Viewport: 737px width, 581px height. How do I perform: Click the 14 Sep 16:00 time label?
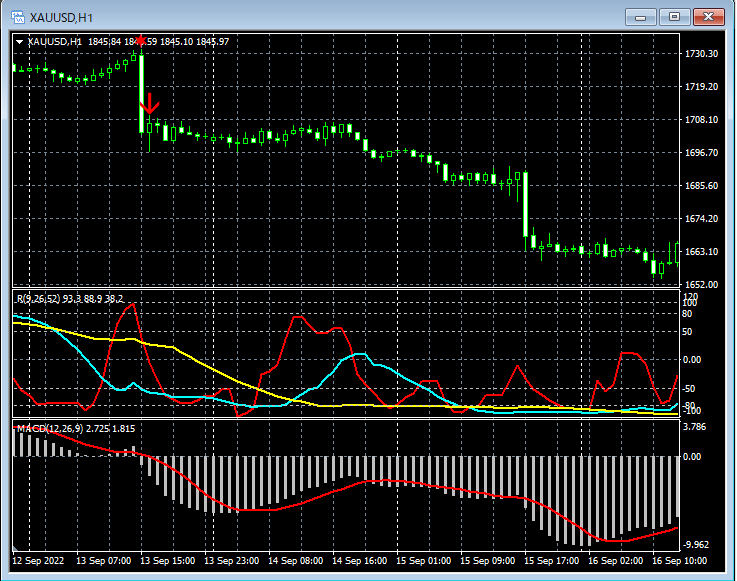click(359, 561)
